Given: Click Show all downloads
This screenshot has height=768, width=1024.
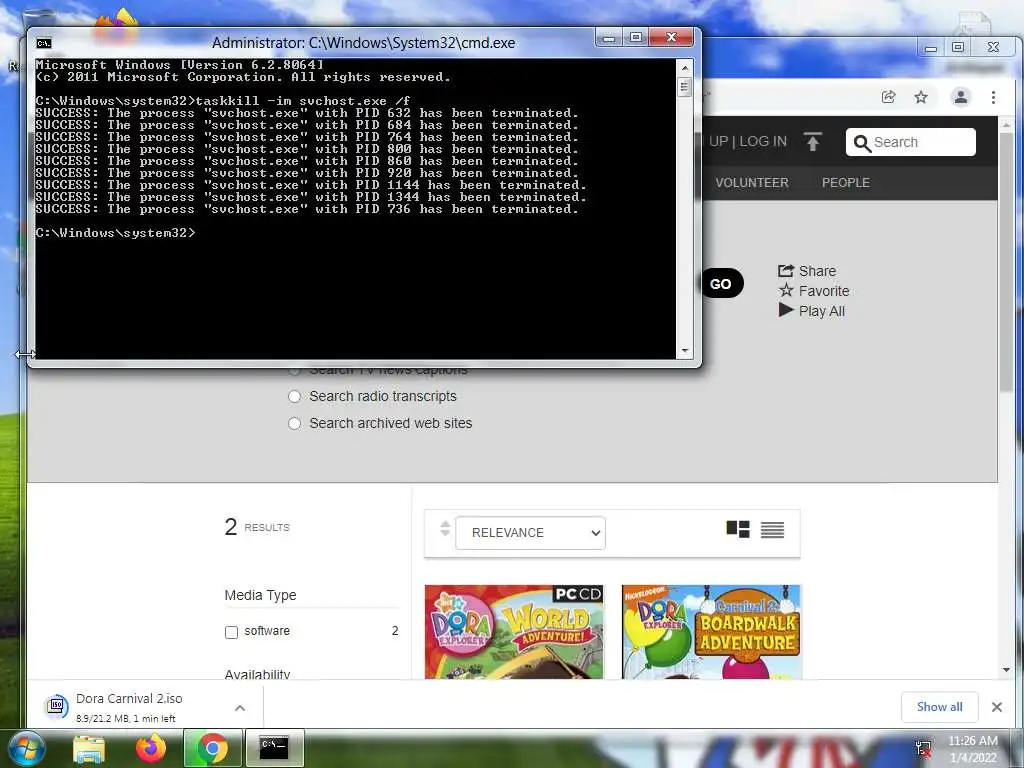Looking at the screenshot, I should coord(939,707).
